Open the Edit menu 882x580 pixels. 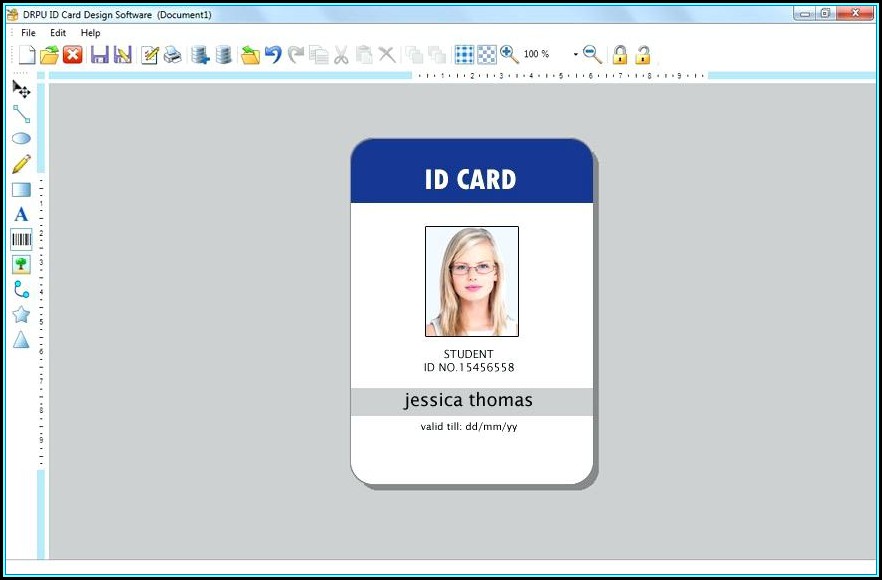[x=58, y=33]
